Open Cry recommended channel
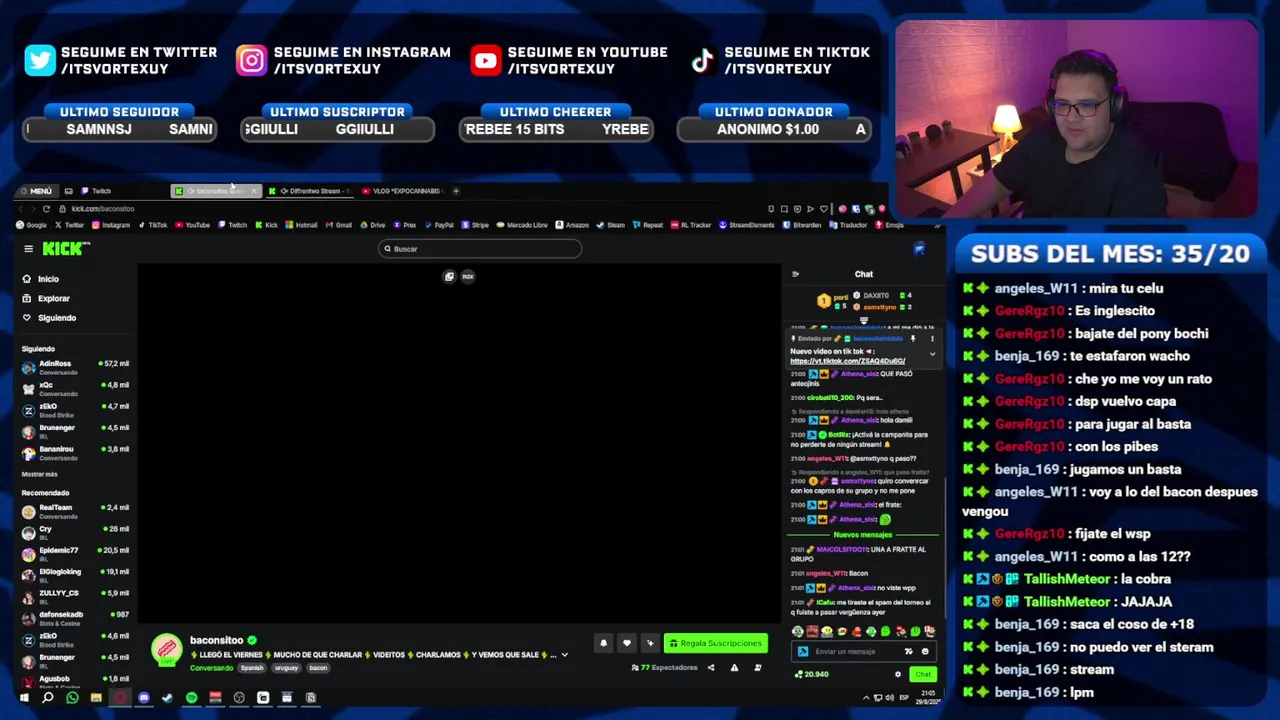The height and width of the screenshot is (720, 1280). [75, 532]
